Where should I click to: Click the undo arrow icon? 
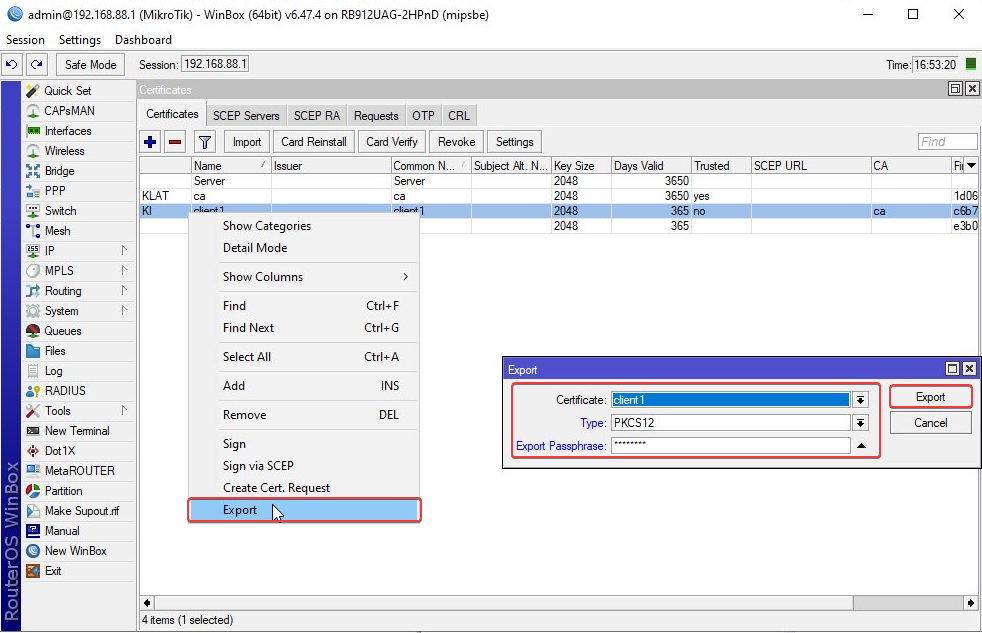click(12, 64)
